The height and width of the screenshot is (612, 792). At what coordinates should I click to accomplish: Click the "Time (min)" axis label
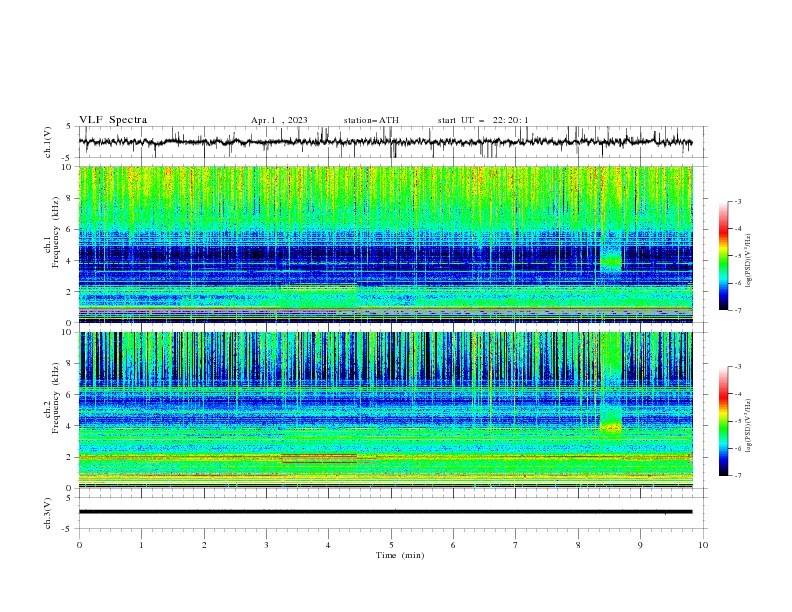[x=400, y=555]
